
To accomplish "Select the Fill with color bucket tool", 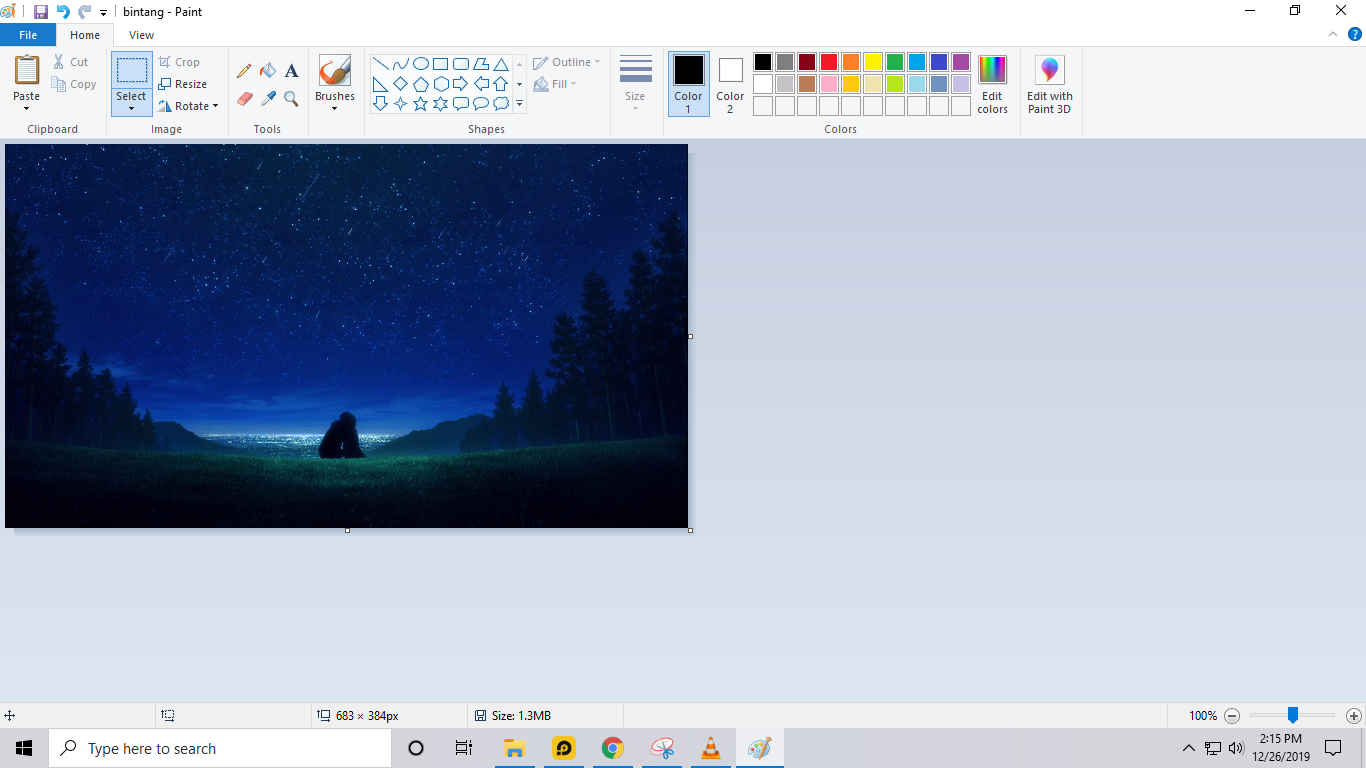I will coord(267,71).
